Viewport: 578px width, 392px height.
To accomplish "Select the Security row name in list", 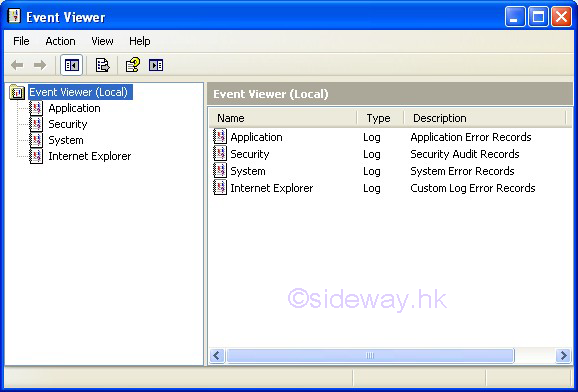I will tap(250, 154).
